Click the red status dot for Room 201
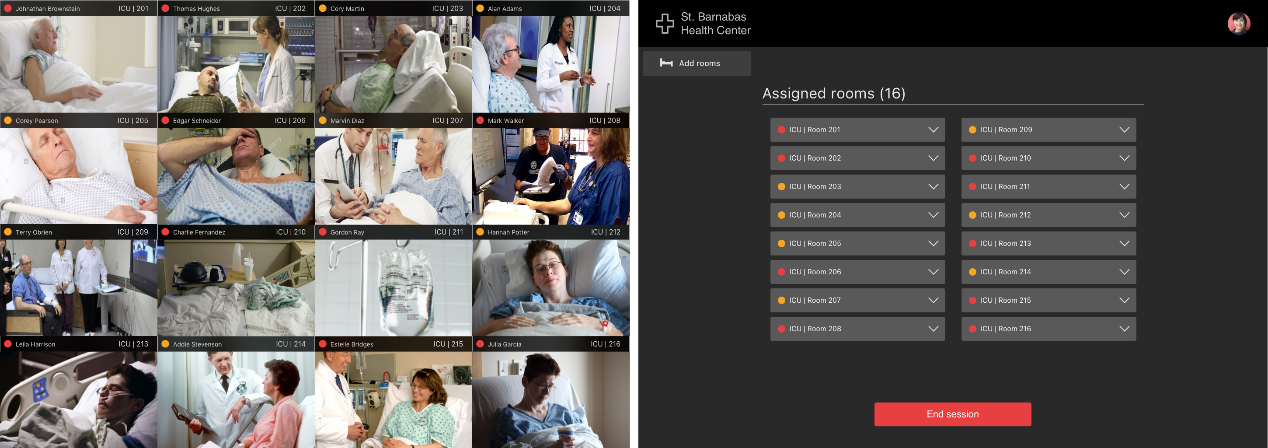 [x=782, y=130]
